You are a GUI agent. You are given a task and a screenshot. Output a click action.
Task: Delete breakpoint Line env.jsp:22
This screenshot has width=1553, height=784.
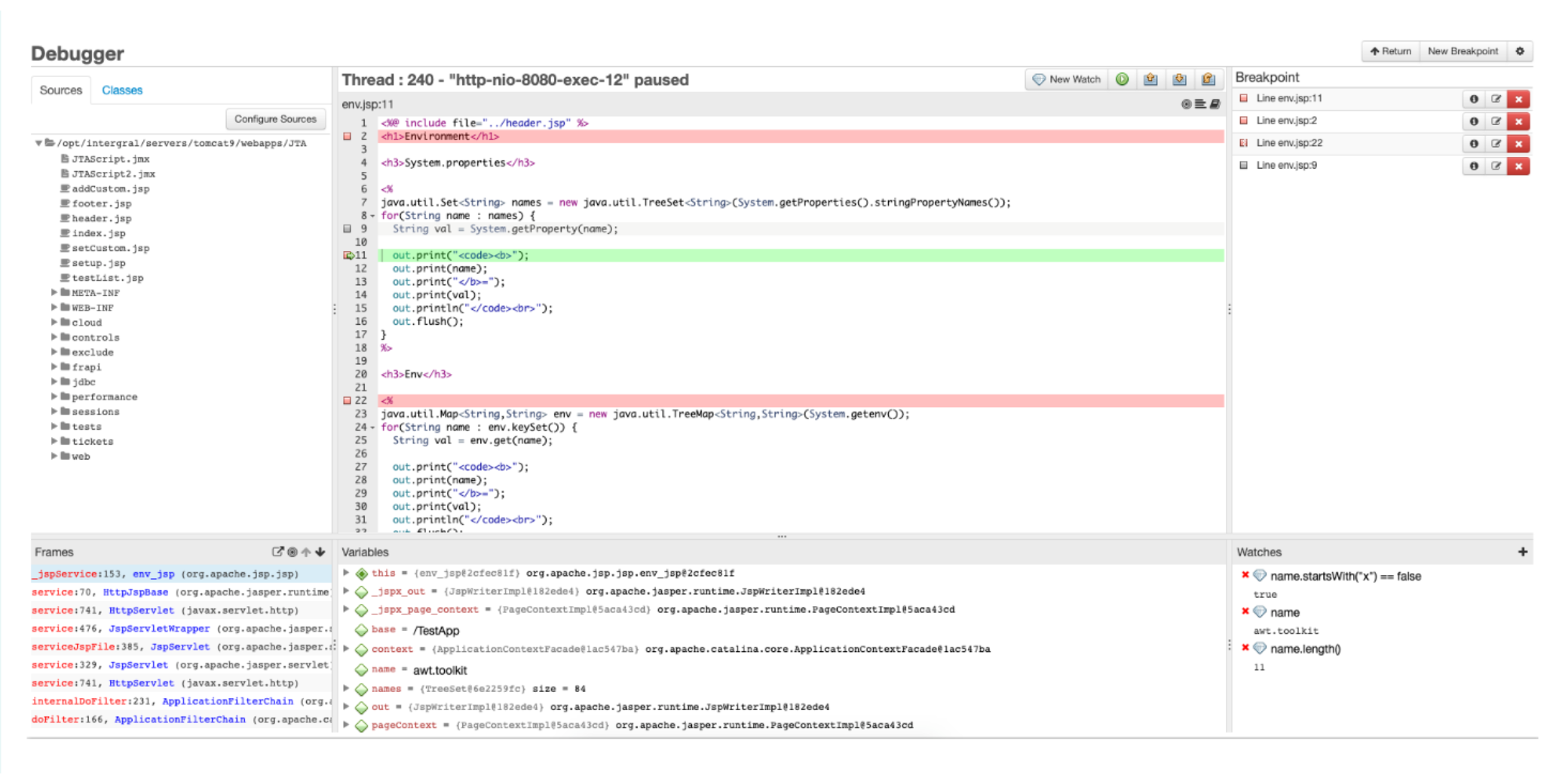click(1518, 143)
